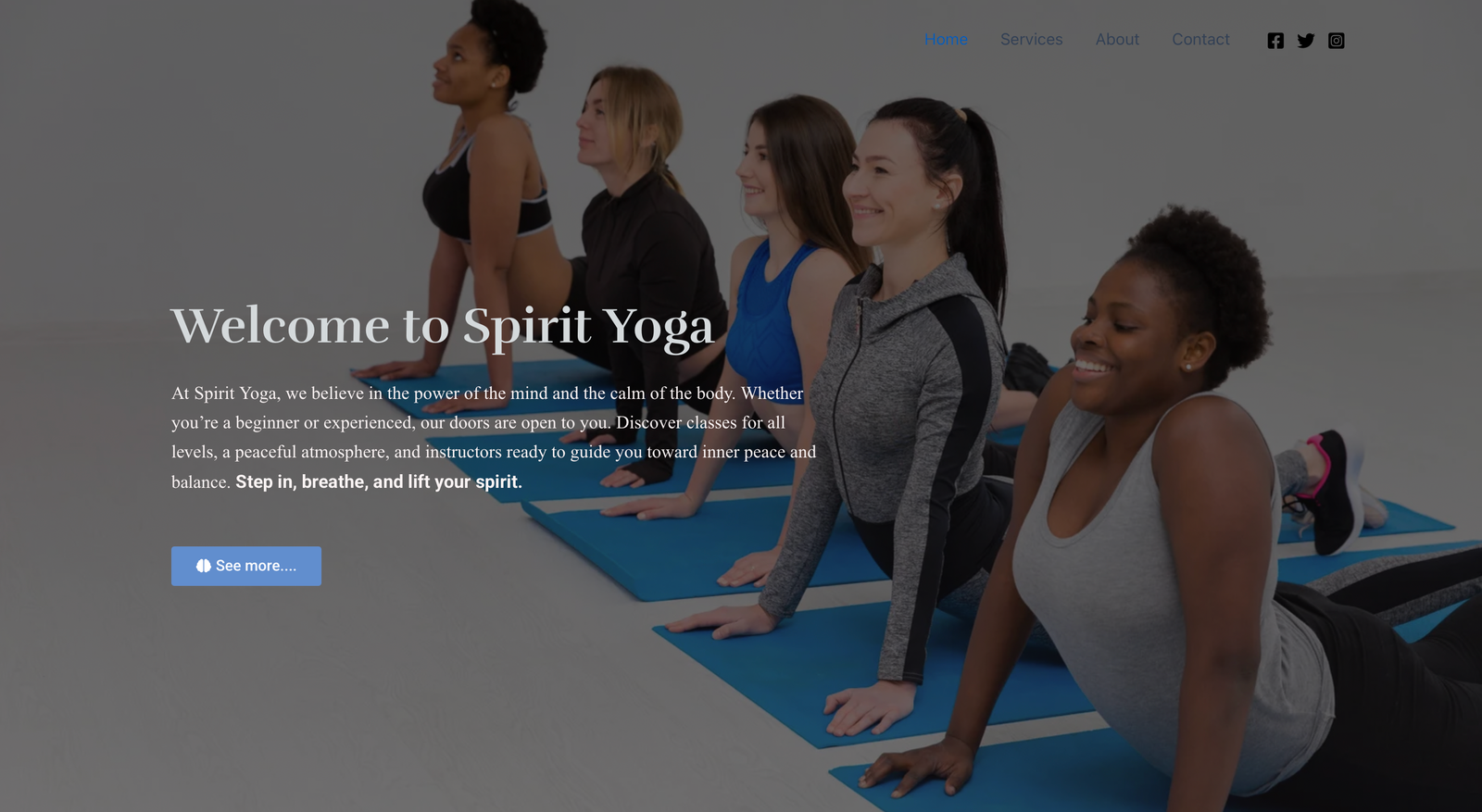Go to the Home nav link
This screenshot has height=812, width=1482.
pyautogui.click(x=946, y=40)
